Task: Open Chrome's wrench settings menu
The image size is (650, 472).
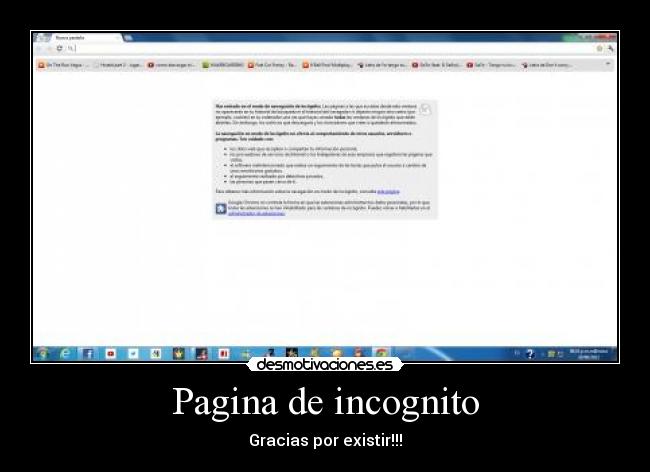Action: pos(610,49)
